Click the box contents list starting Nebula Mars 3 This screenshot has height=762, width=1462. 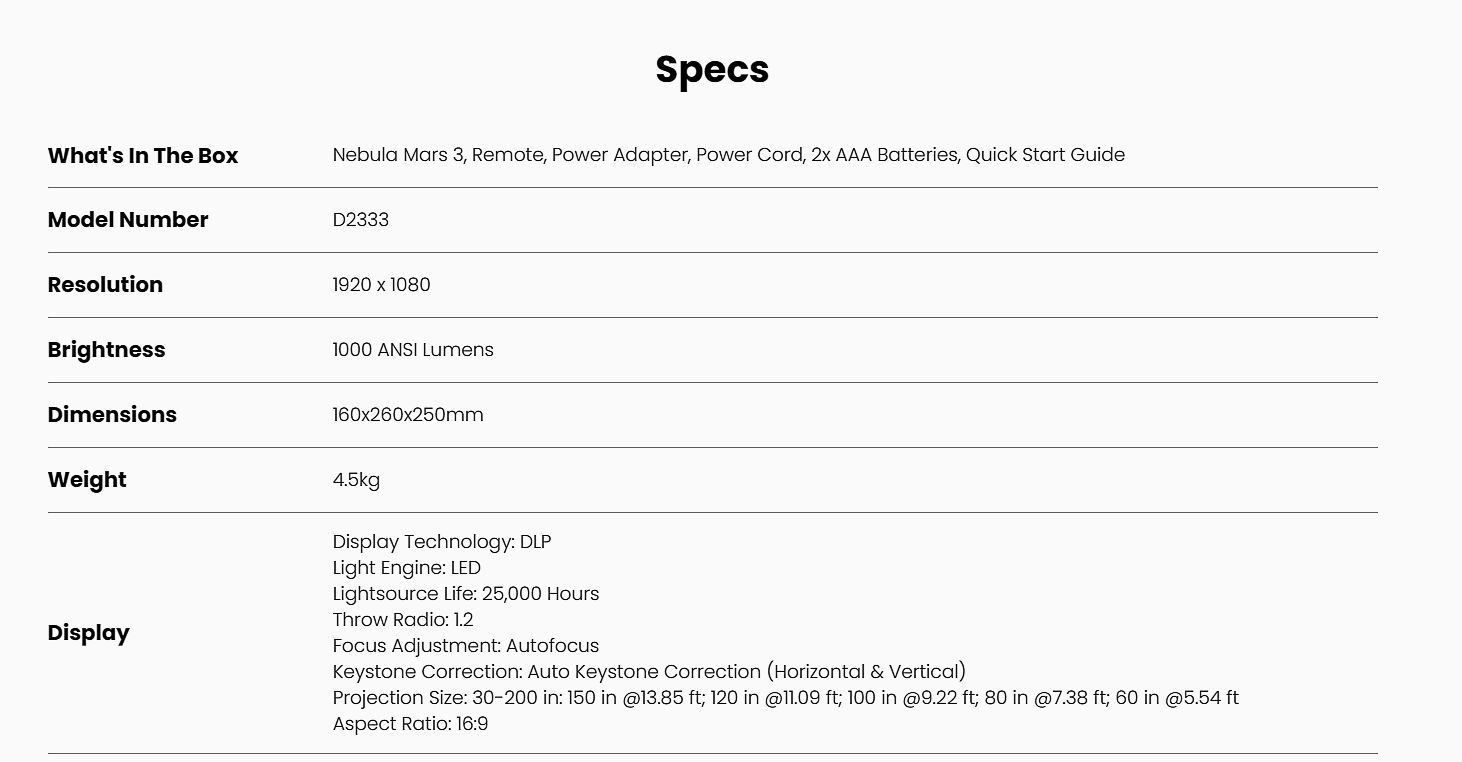click(728, 155)
